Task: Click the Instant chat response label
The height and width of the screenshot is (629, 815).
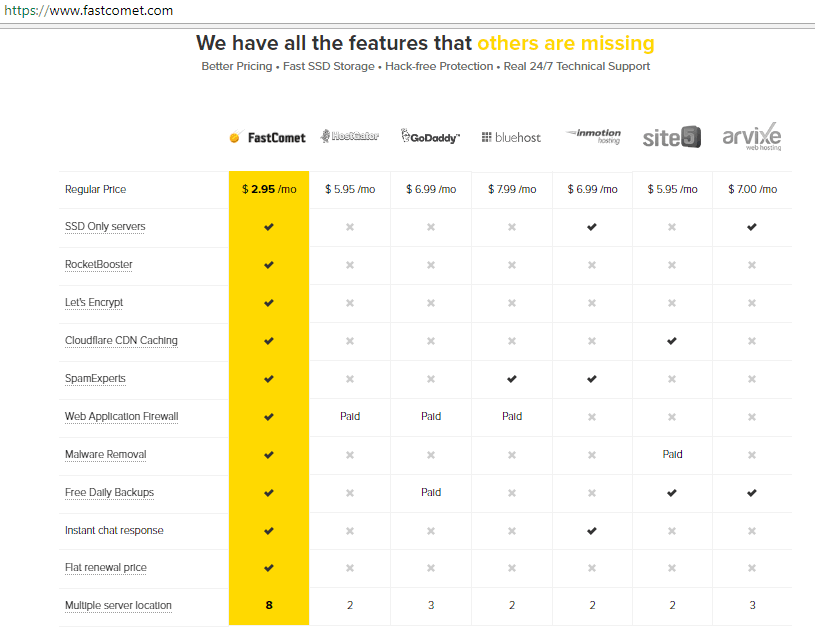Action: (114, 530)
